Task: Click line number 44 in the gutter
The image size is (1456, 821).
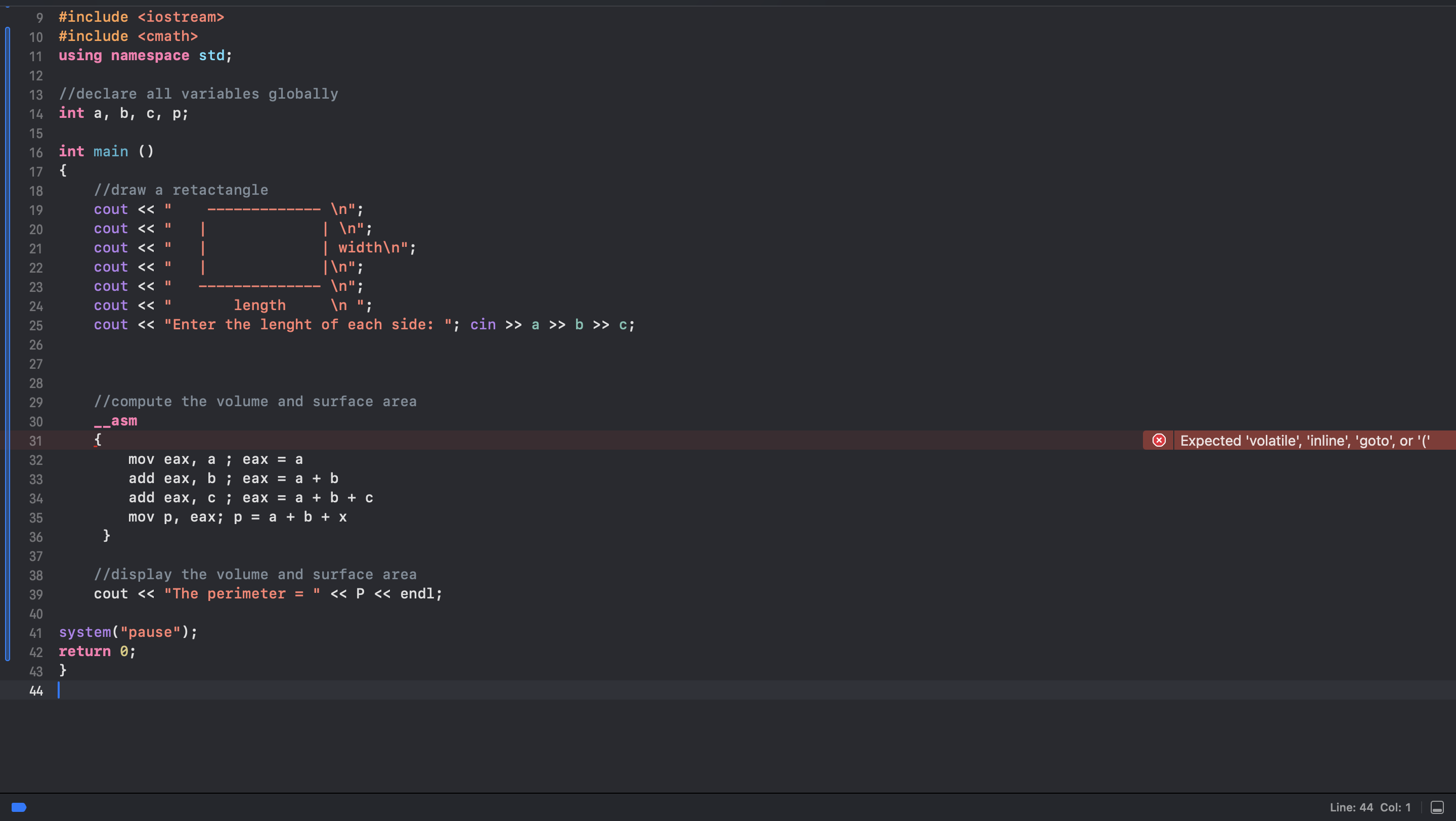Action: [x=35, y=691]
